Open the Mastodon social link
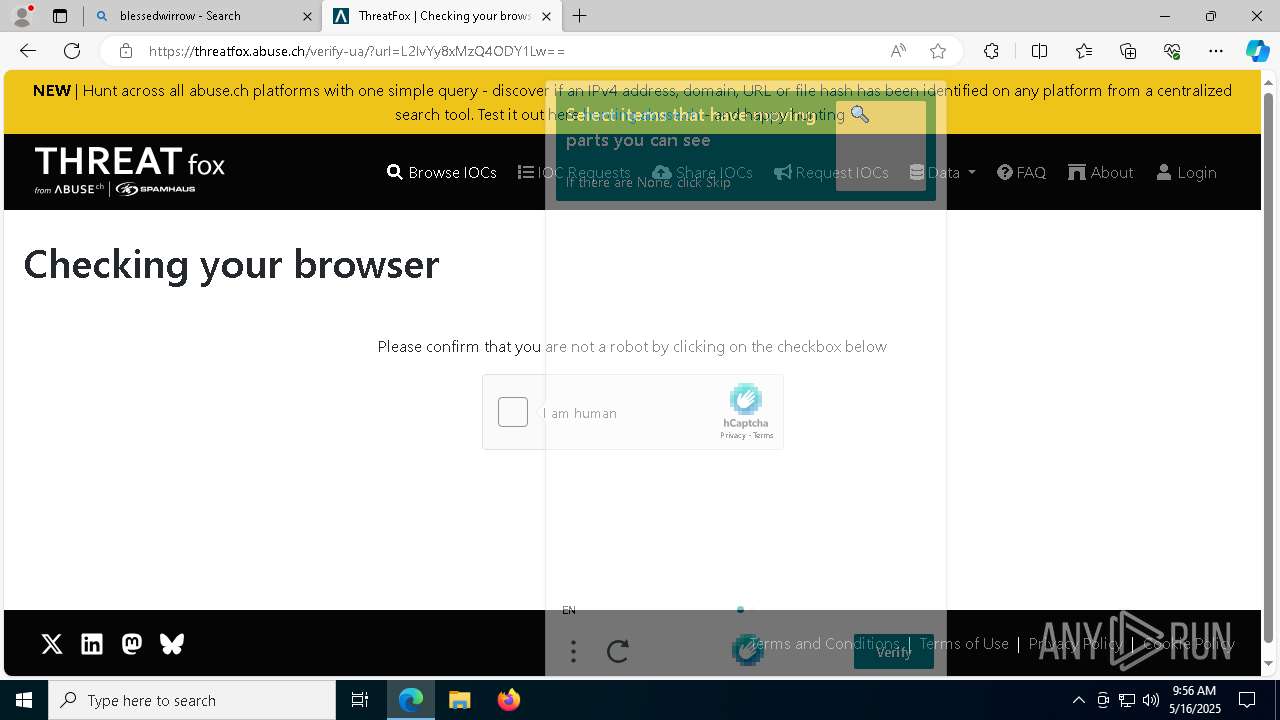This screenshot has height=720, width=1280. coord(132,644)
